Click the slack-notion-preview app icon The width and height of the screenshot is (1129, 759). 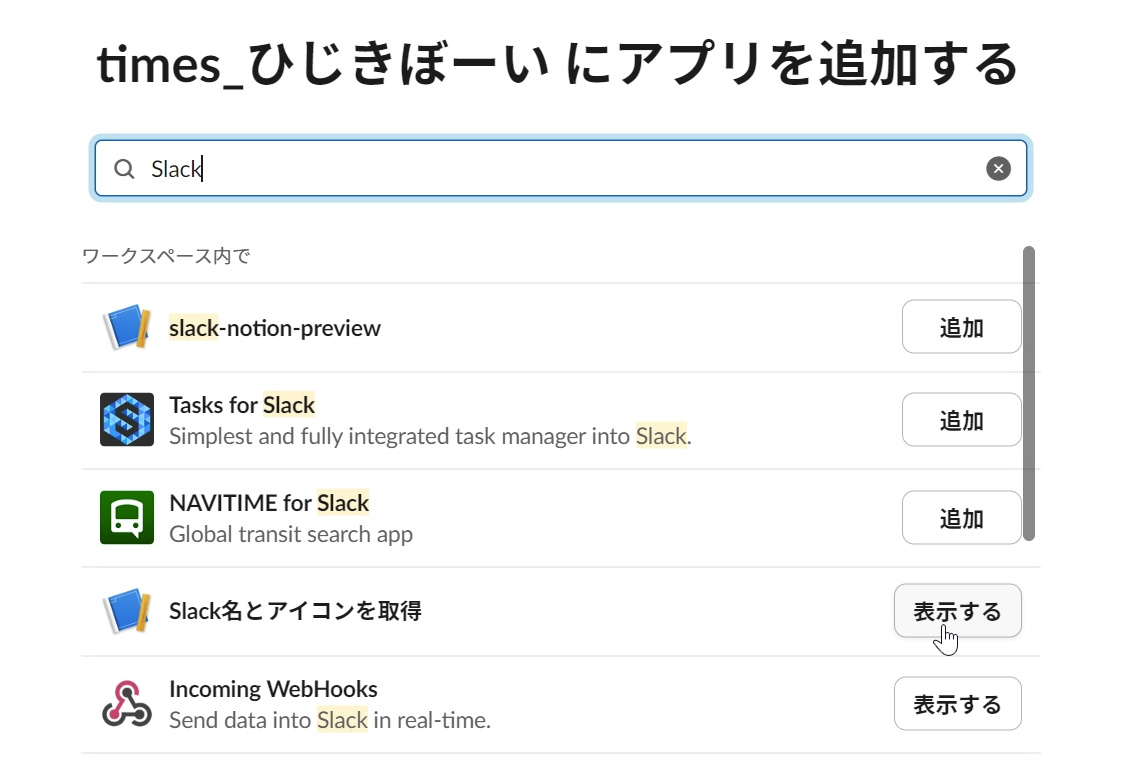pos(127,328)
